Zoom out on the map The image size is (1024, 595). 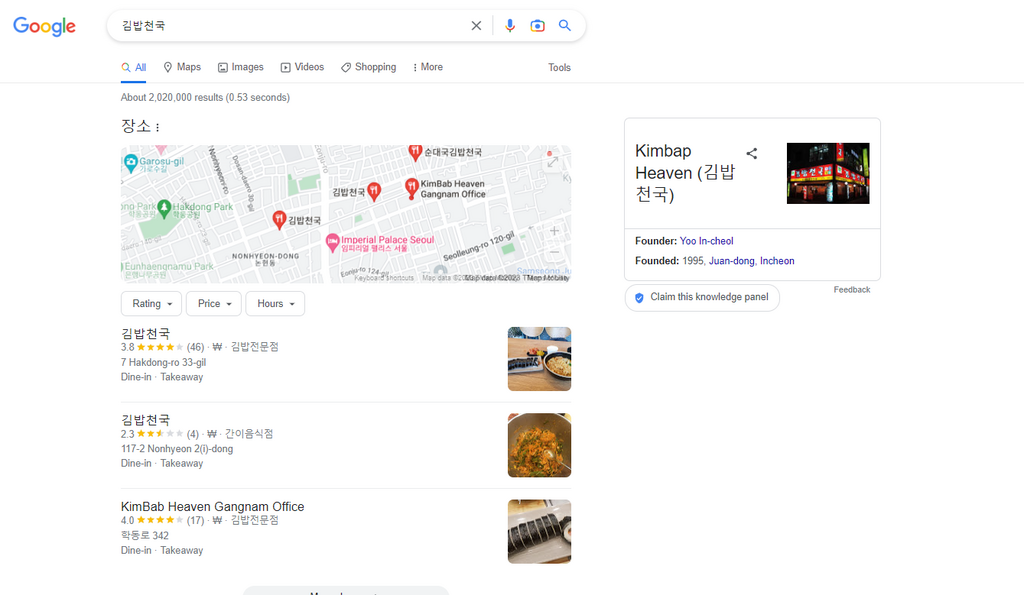coord(554,252)
